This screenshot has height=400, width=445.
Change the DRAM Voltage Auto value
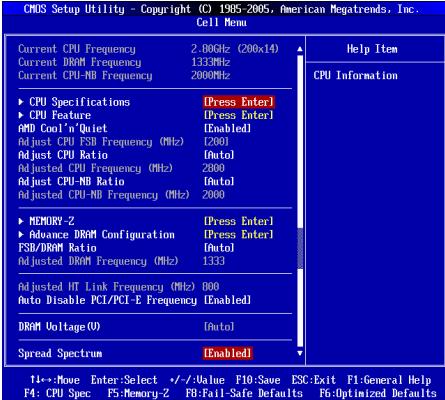[219, 327]
